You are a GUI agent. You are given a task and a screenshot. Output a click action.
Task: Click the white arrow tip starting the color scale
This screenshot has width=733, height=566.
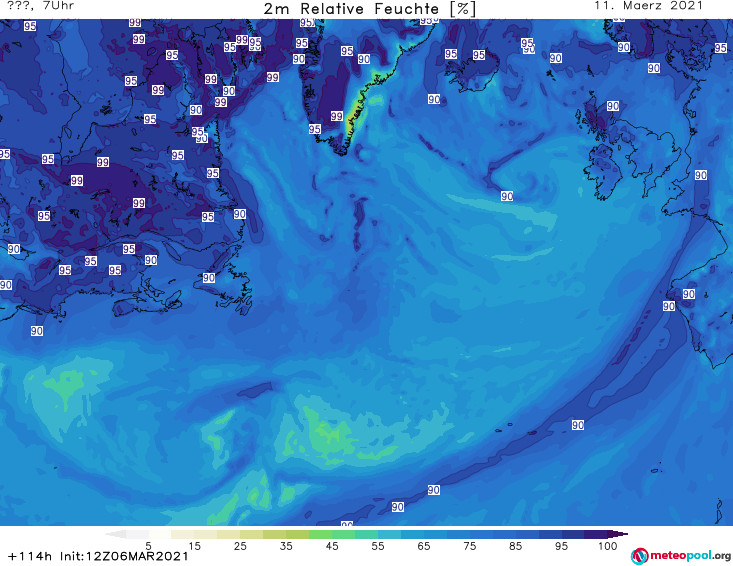coord(115,534)
